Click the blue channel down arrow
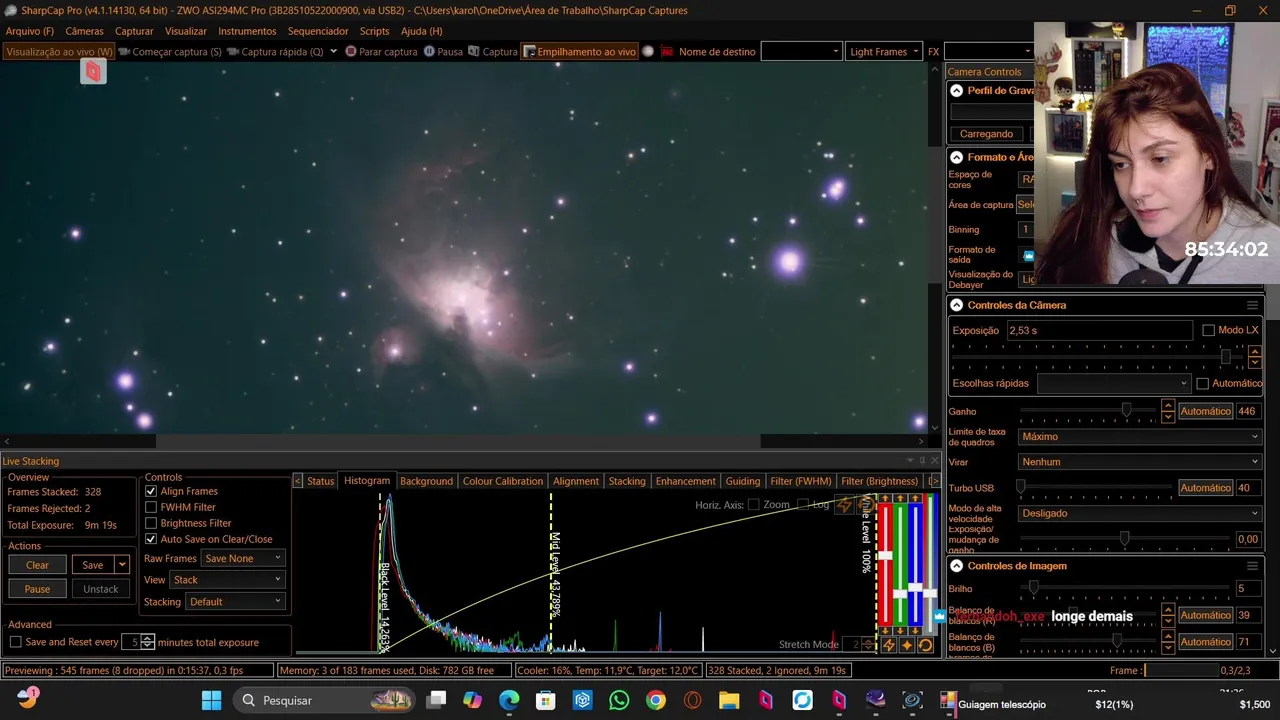 tap(915, 631)
